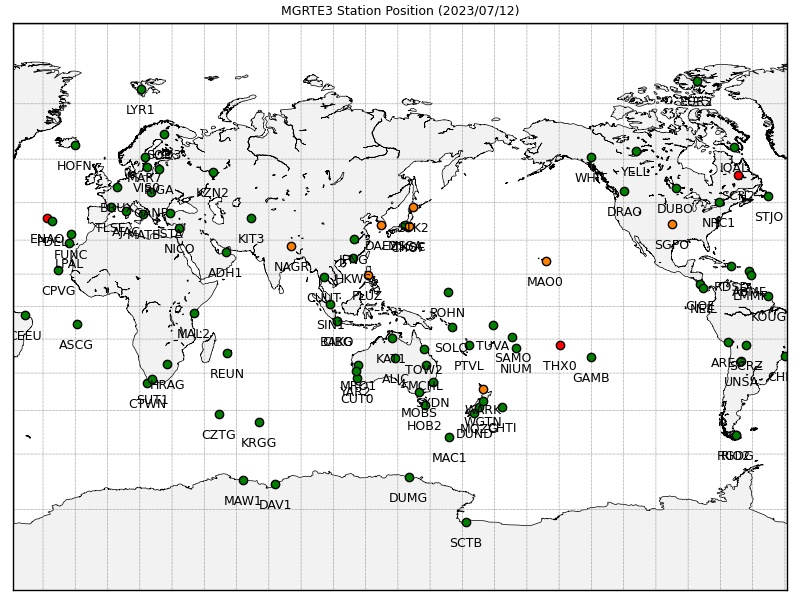
Task: Click the orange MAO0 station marker
Action: click(546, 262)
